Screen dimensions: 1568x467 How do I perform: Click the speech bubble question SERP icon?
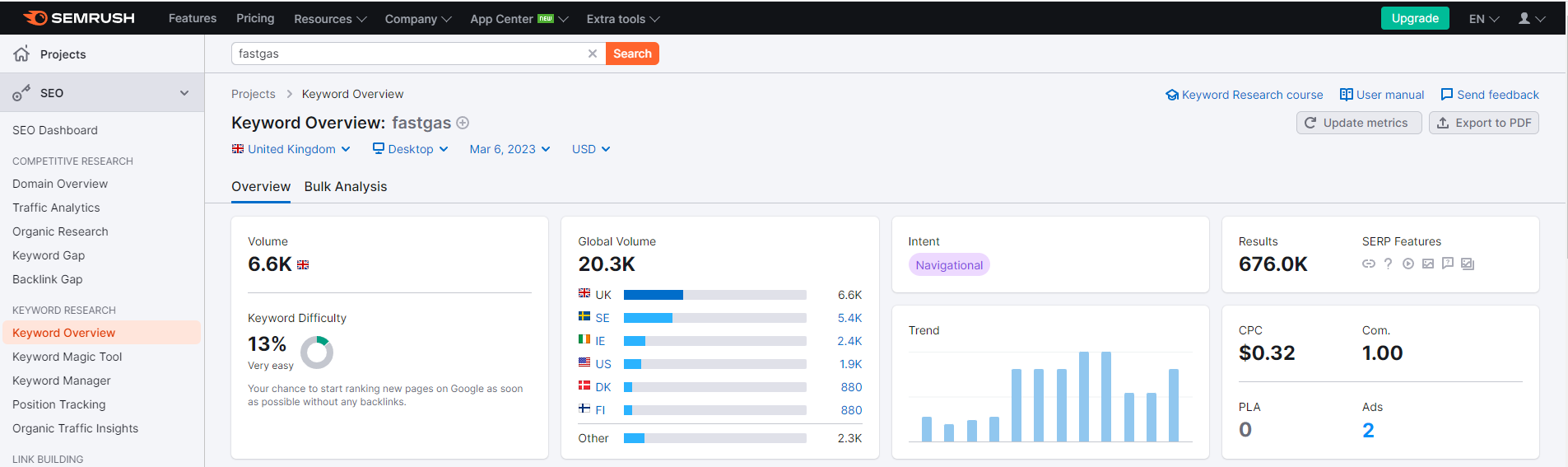pyautogui.click(x=1448, y=264)
